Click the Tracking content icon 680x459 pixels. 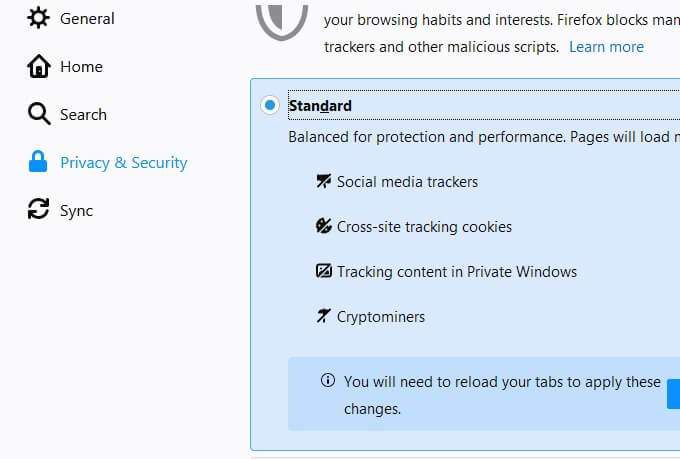pos(323,272)
